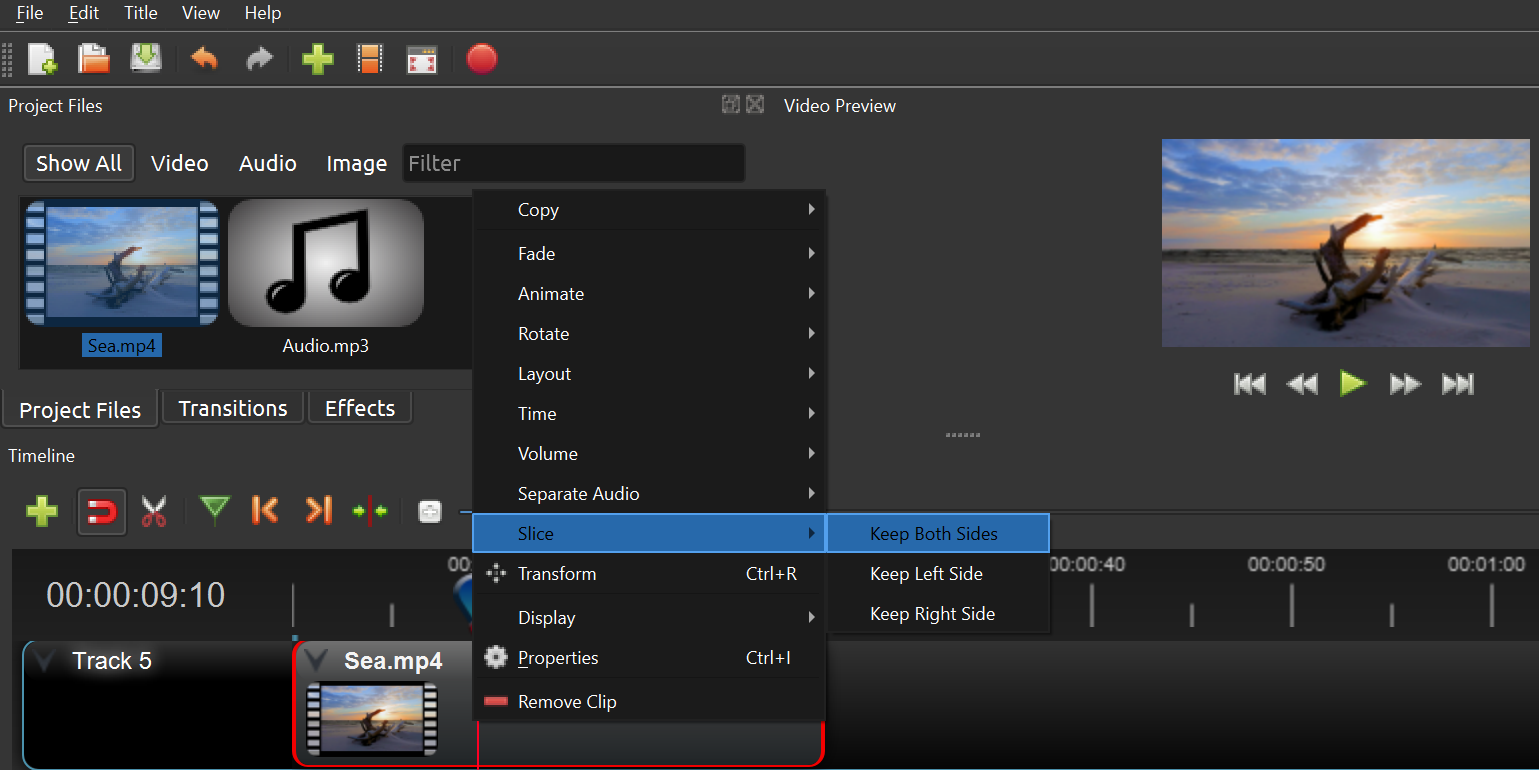Play the video preview
This screenshot has width=1539, height=770.
(x=1353, y=384)
